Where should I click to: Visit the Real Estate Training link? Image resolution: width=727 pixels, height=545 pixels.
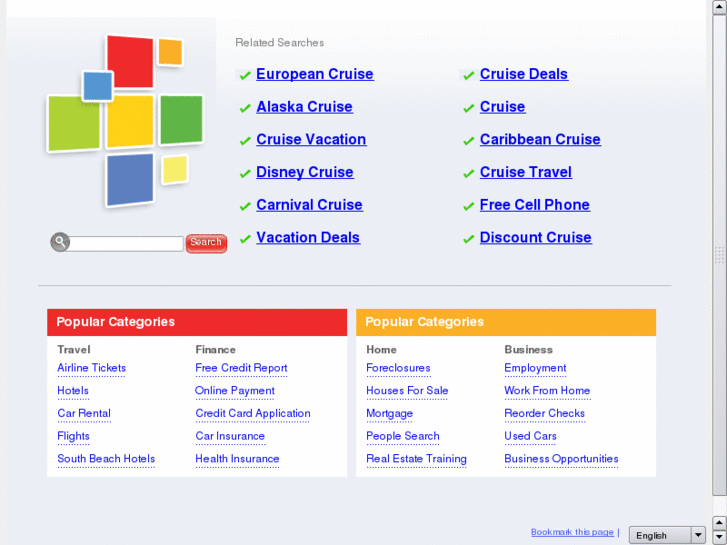(x=416, y=459)
